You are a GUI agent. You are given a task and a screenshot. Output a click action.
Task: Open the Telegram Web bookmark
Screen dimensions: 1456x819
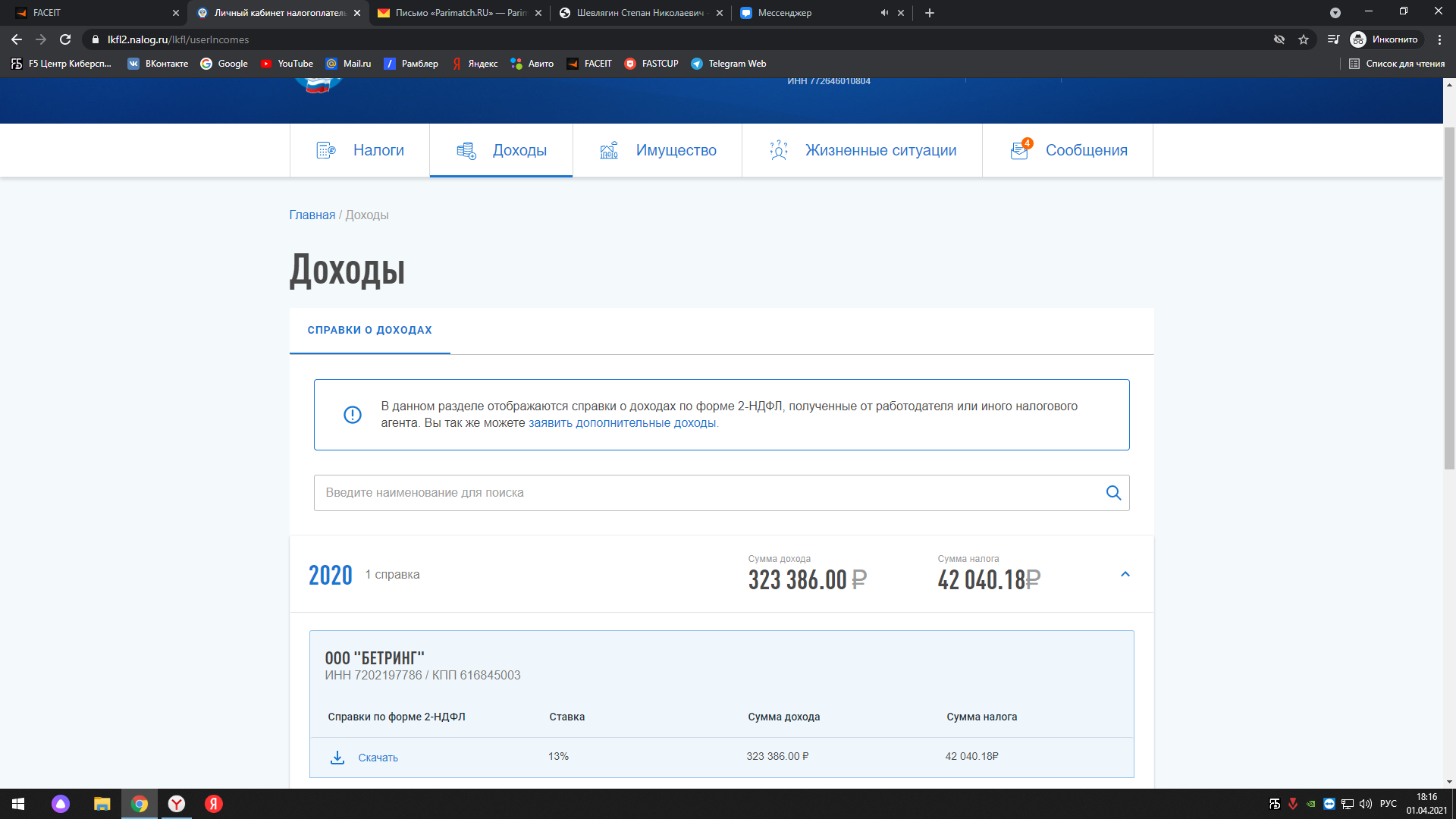tap(728, 64)
